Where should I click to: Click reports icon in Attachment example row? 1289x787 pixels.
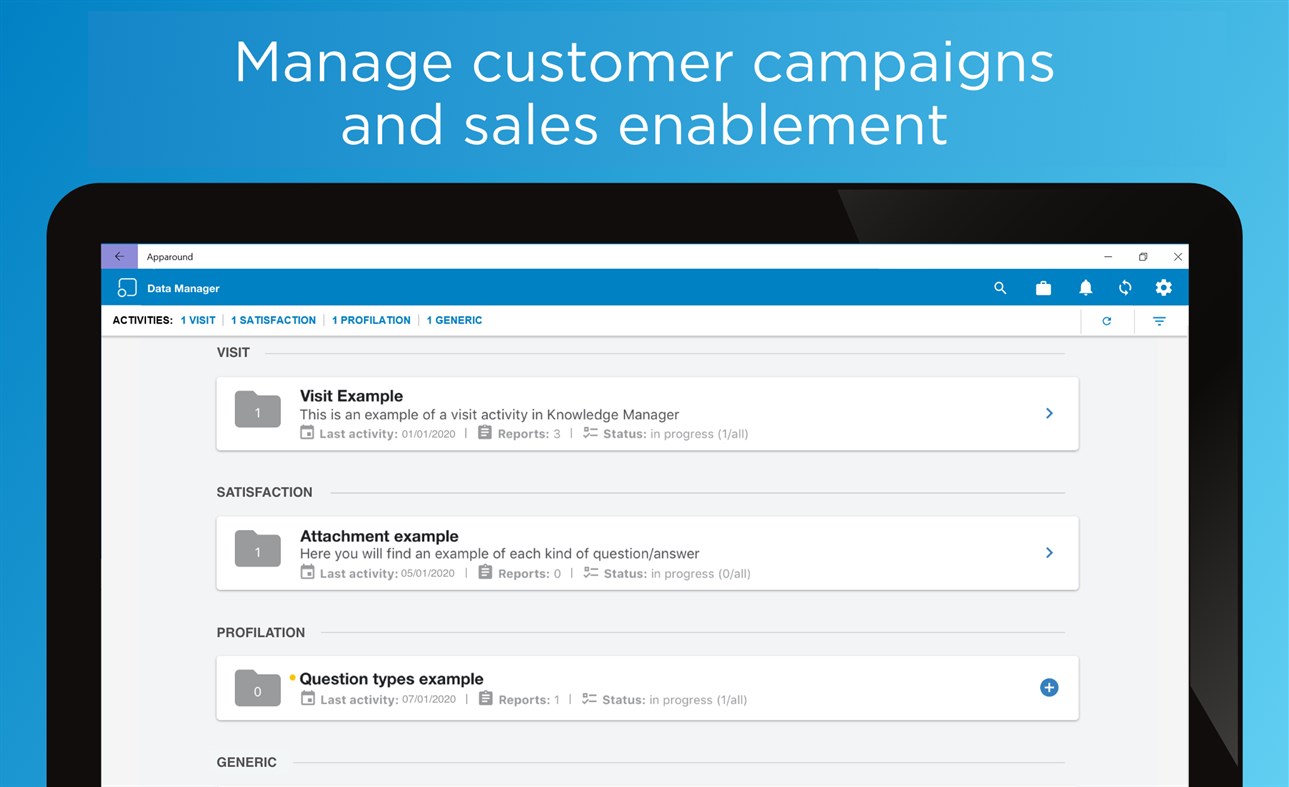pos(484,572)
